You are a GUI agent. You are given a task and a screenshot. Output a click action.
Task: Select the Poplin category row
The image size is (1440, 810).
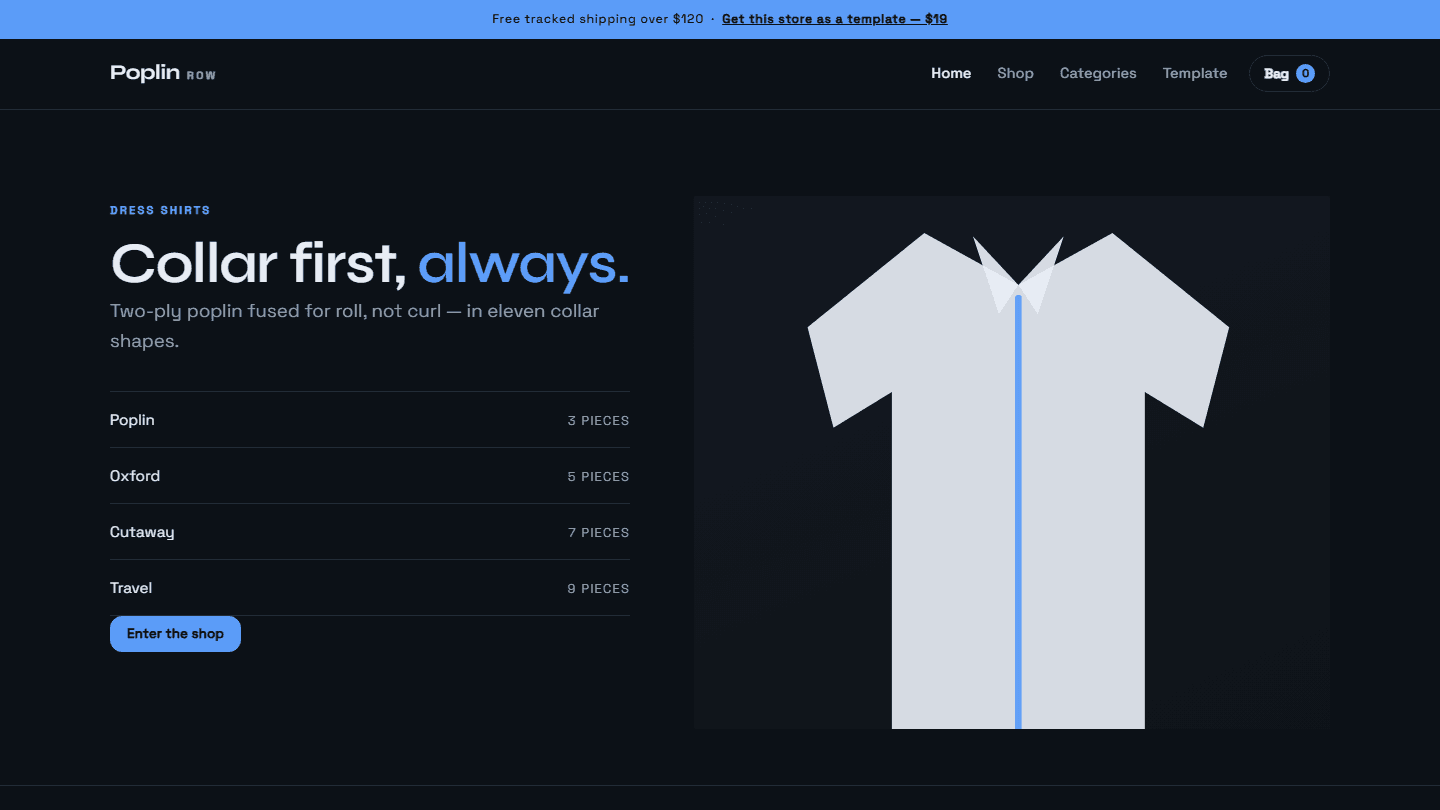pos(370,420)
